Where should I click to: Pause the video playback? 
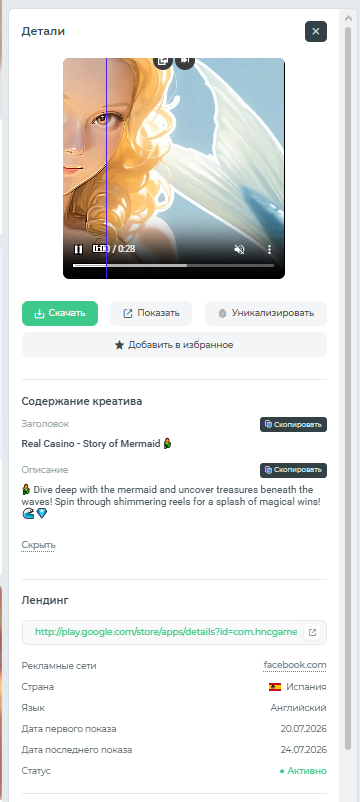tap(78, 250)
